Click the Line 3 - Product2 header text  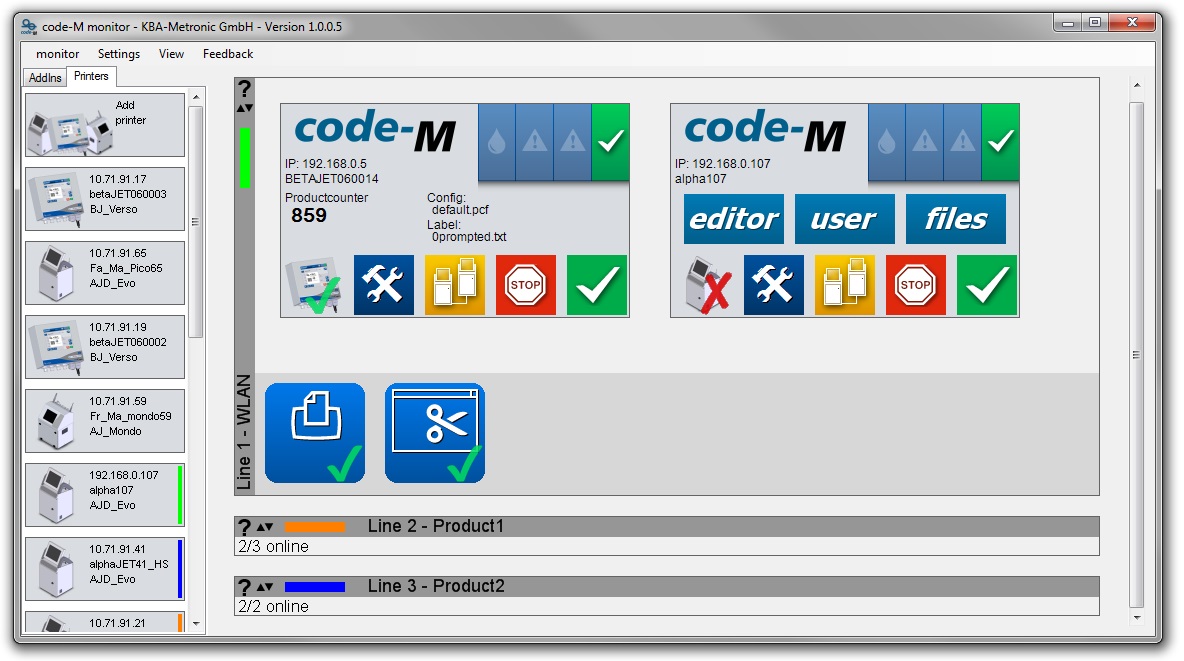436,586
